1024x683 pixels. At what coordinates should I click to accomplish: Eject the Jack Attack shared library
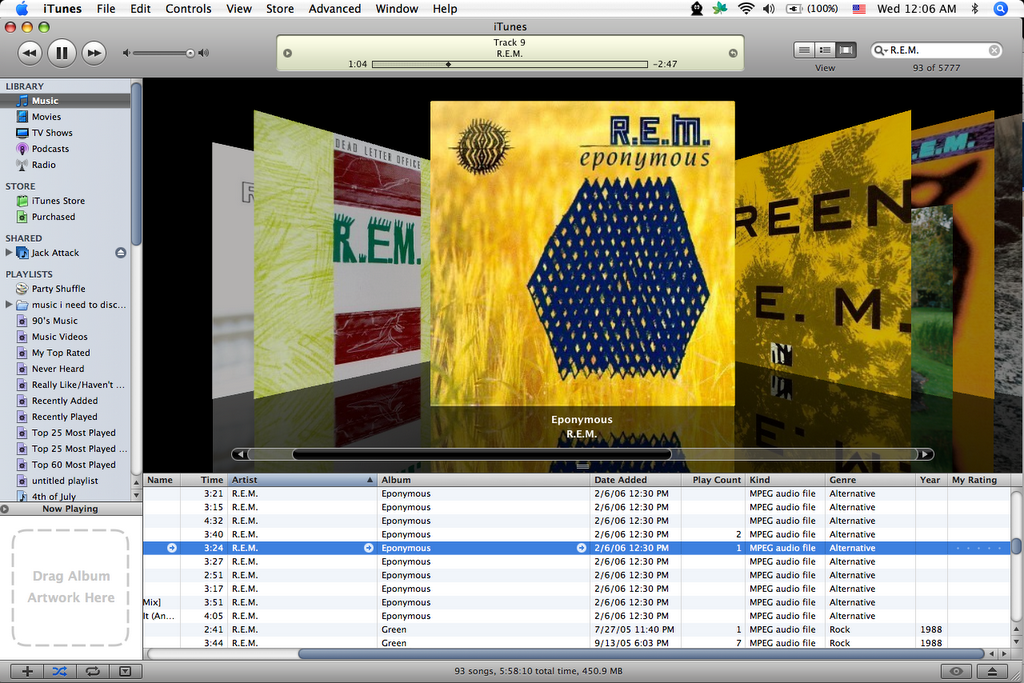point(121,253)
